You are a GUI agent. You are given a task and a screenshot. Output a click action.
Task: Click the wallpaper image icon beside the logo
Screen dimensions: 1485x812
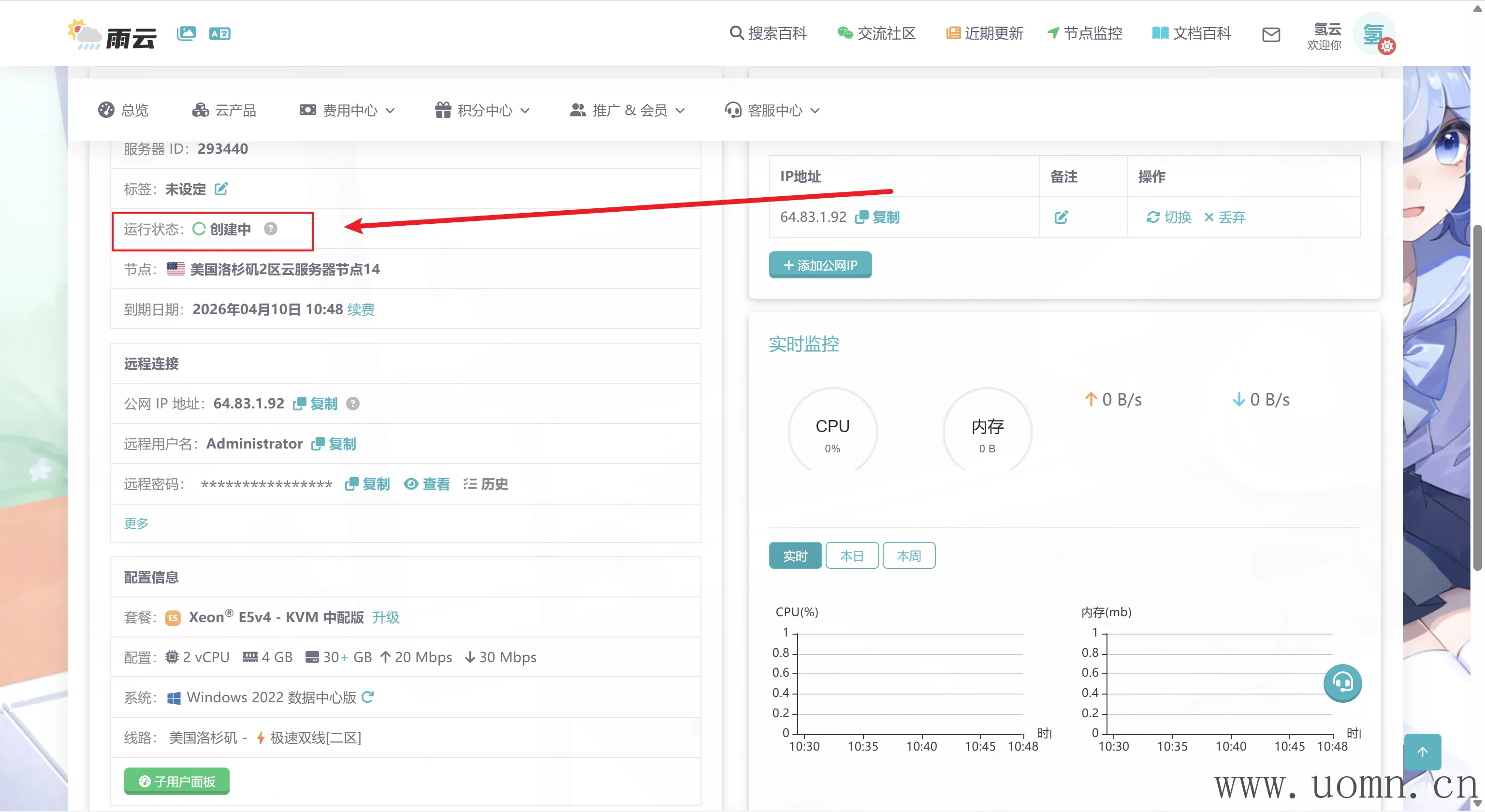(186, 33)
